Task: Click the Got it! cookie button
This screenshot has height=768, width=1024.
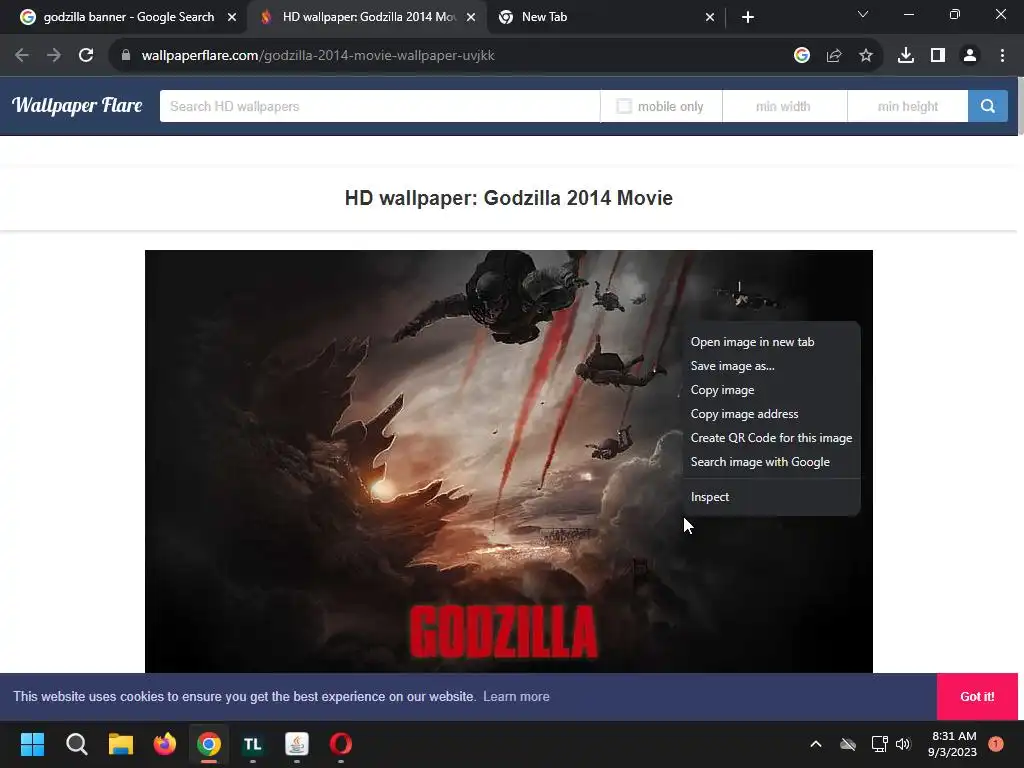Action: coord(977,697)
